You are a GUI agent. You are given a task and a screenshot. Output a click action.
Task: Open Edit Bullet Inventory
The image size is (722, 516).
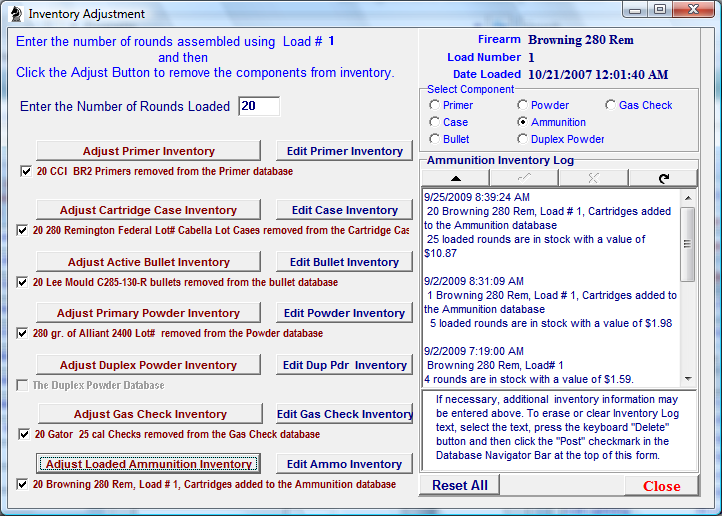(x=344, y=262)
